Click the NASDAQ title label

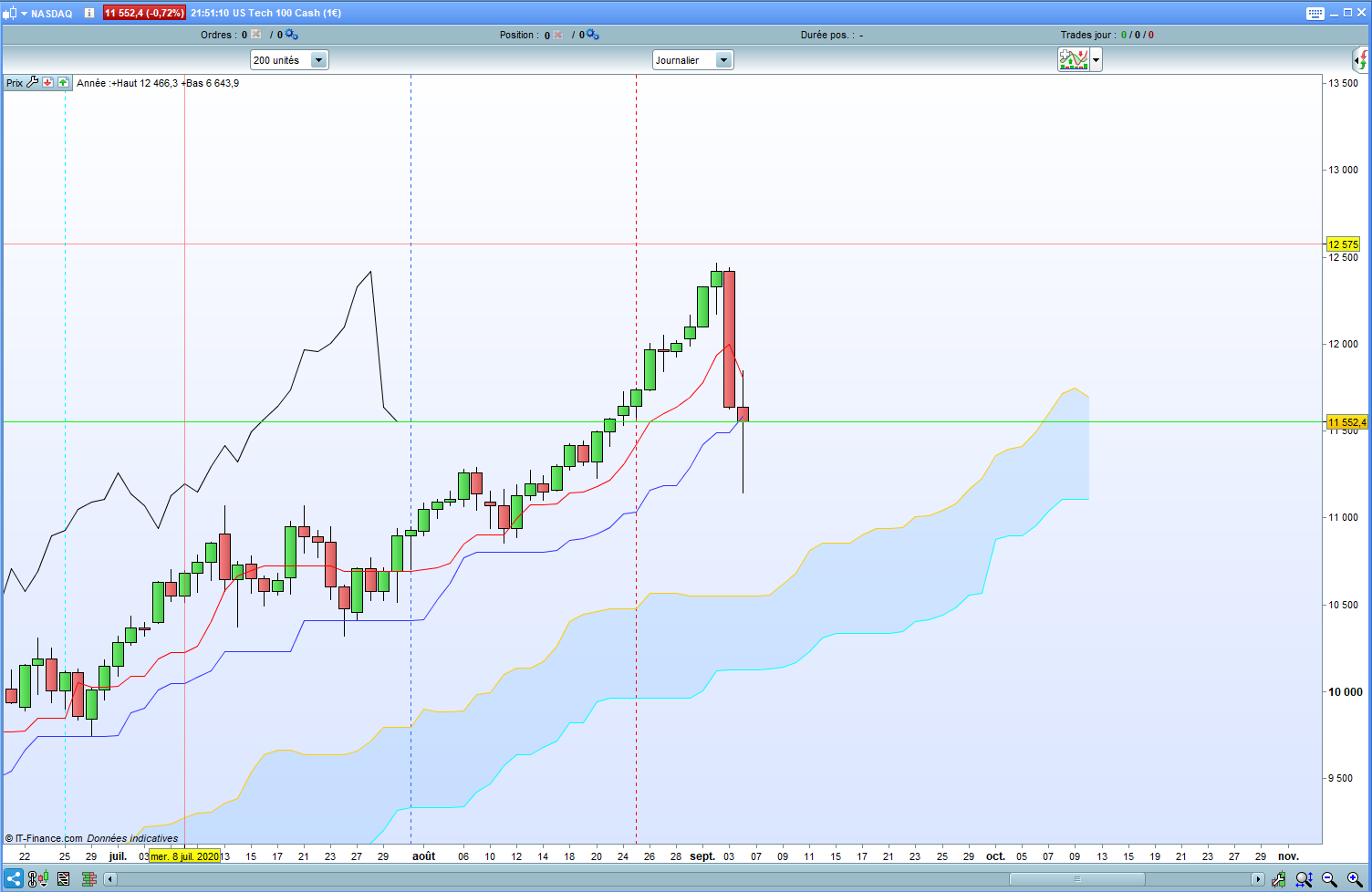pyautogui.click(x=52, y=14)
